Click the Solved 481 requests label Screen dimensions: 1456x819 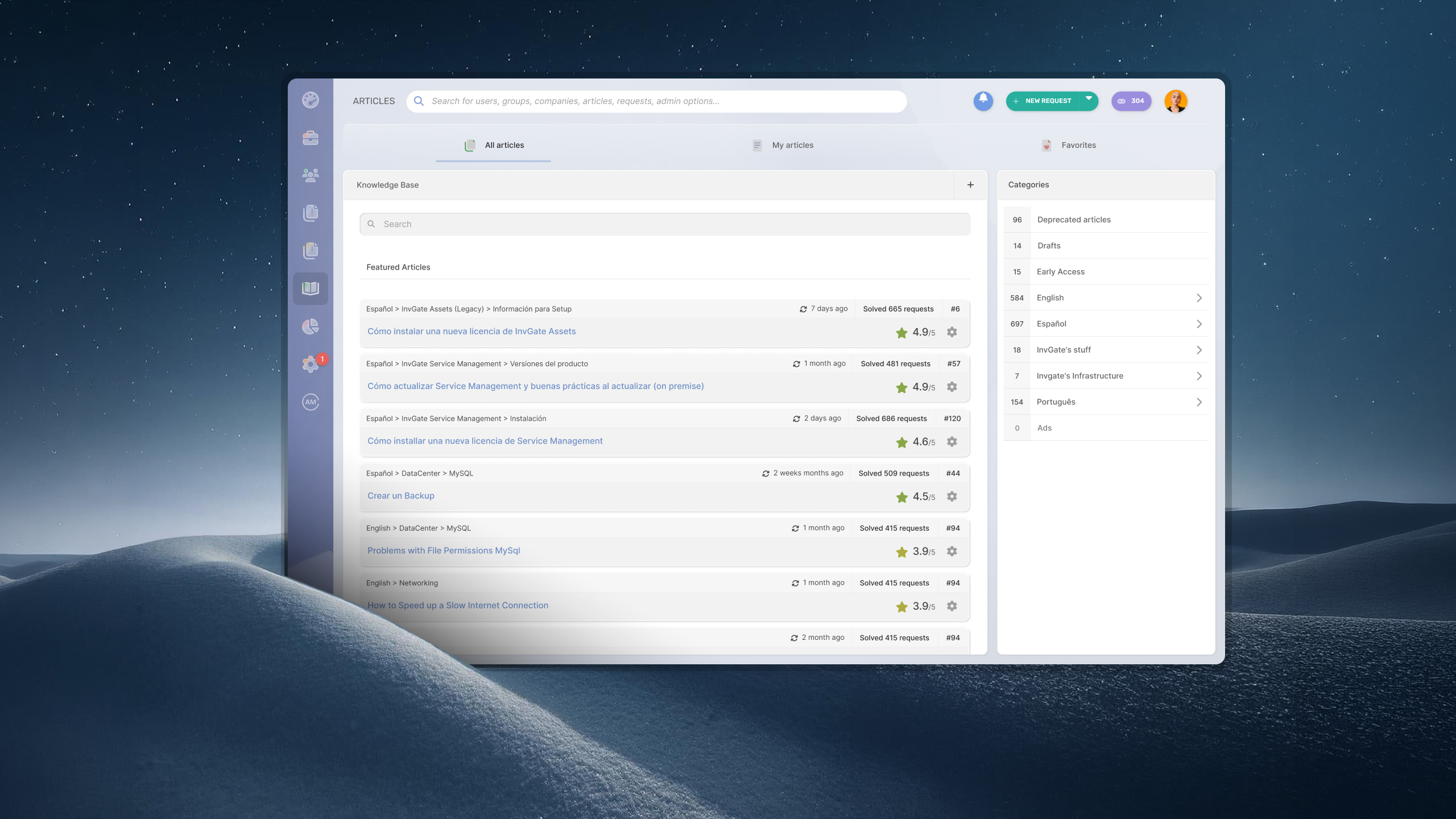896,364
